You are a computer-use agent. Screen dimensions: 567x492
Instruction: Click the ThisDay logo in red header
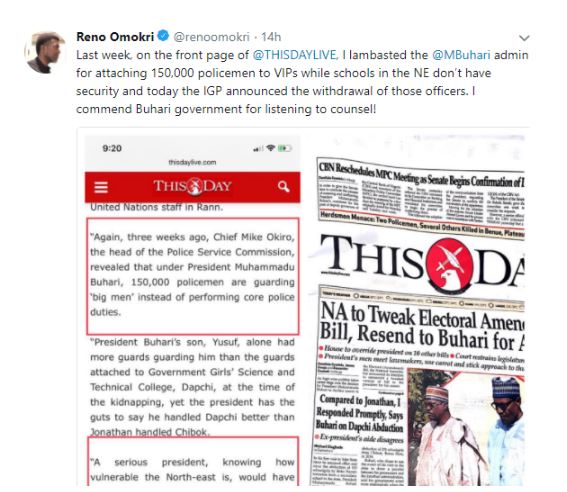coord(192,186)
